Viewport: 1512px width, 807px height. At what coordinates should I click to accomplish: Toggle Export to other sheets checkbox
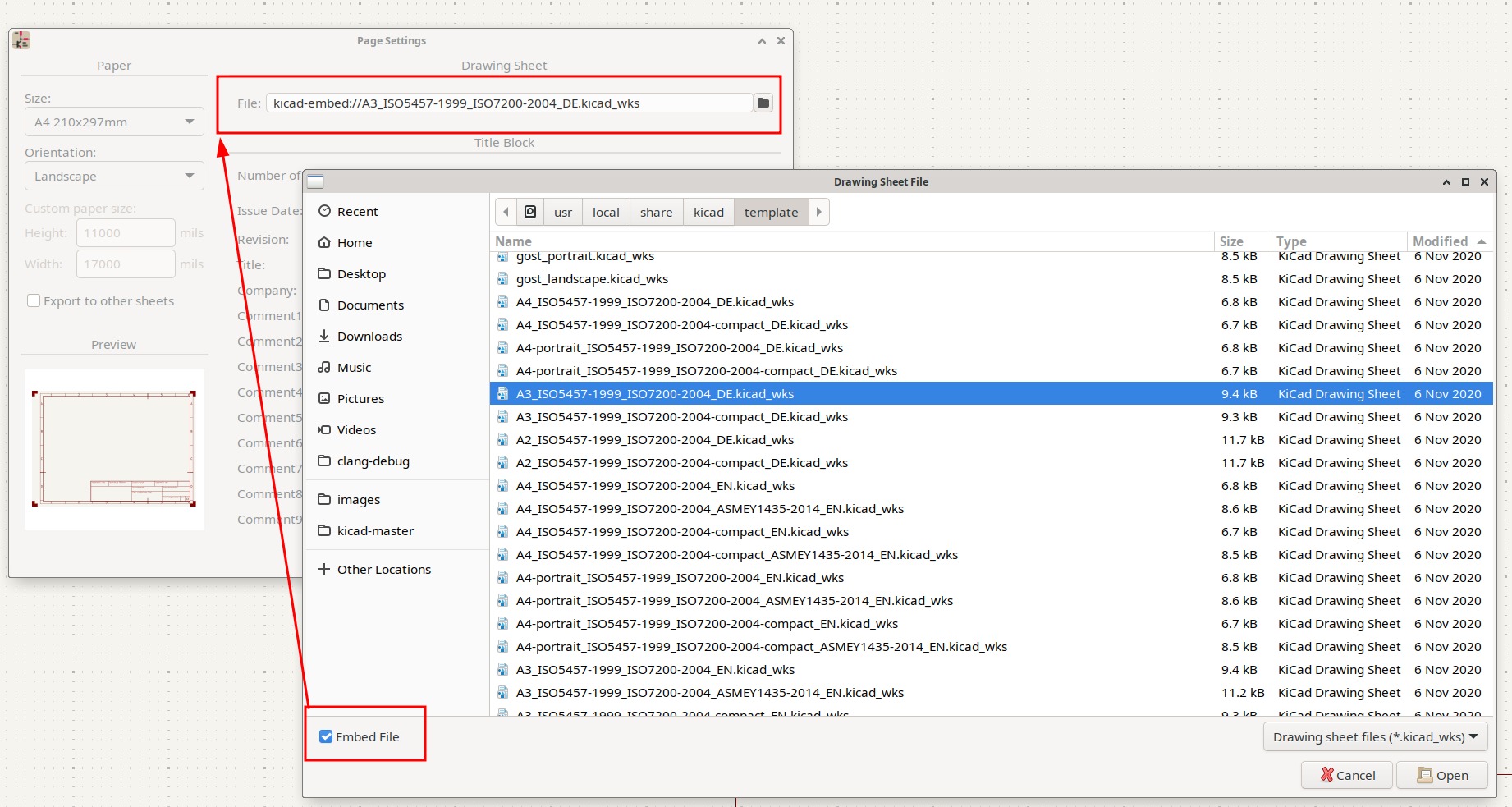pos(34,301)
